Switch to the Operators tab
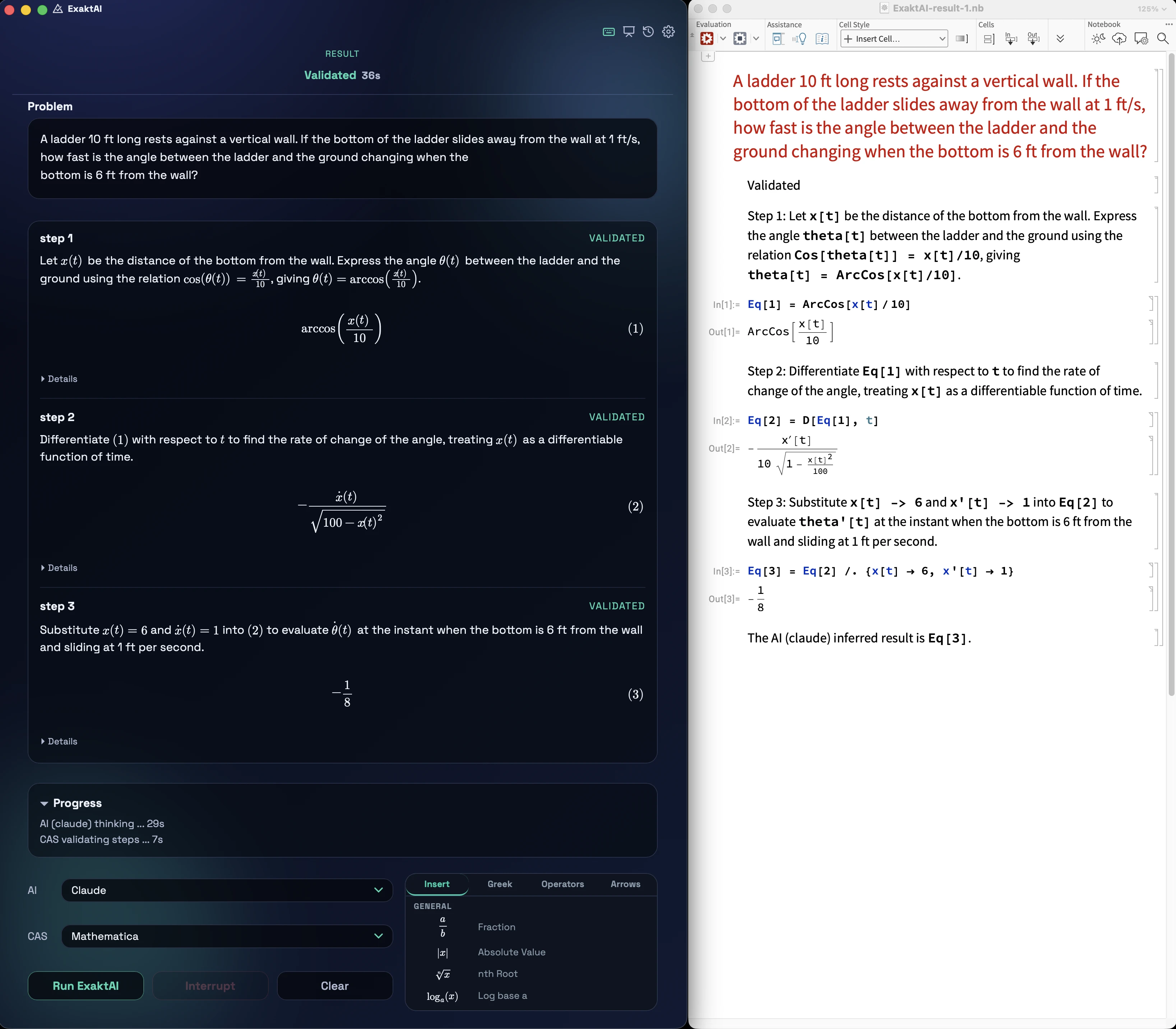 562,884
